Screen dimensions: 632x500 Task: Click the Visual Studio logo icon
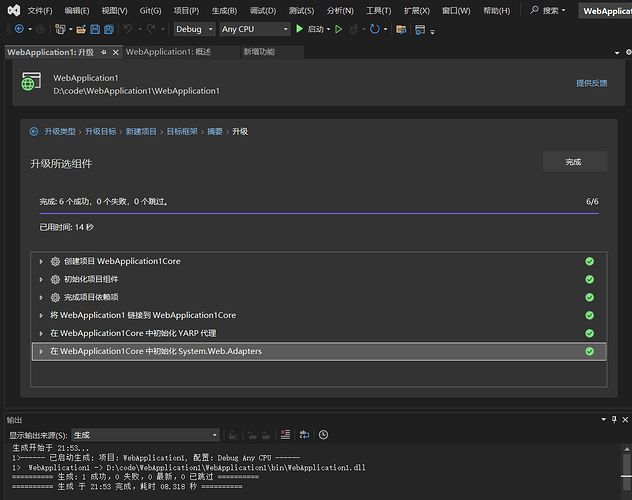[x=13, y=10]
